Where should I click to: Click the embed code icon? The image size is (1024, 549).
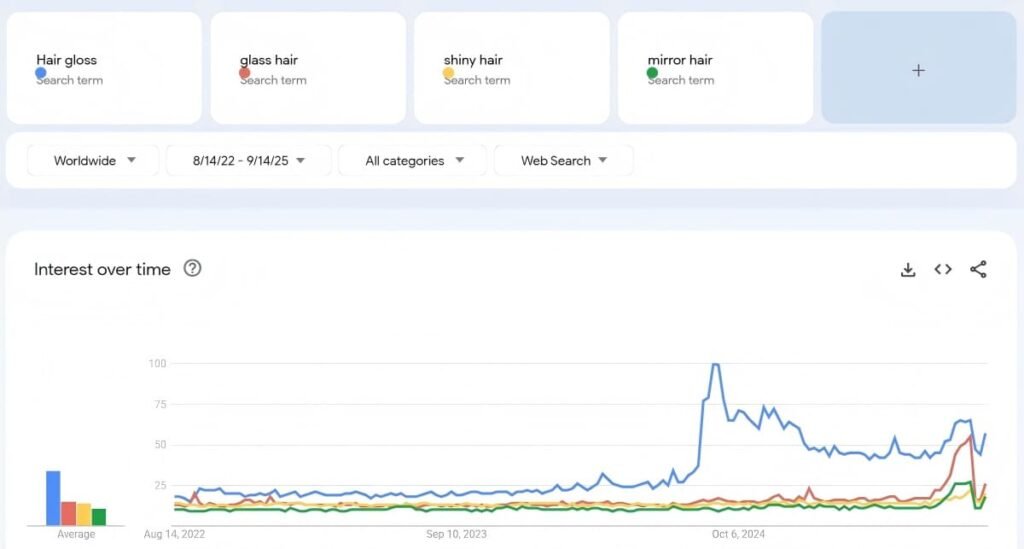[x=943, y=269]
